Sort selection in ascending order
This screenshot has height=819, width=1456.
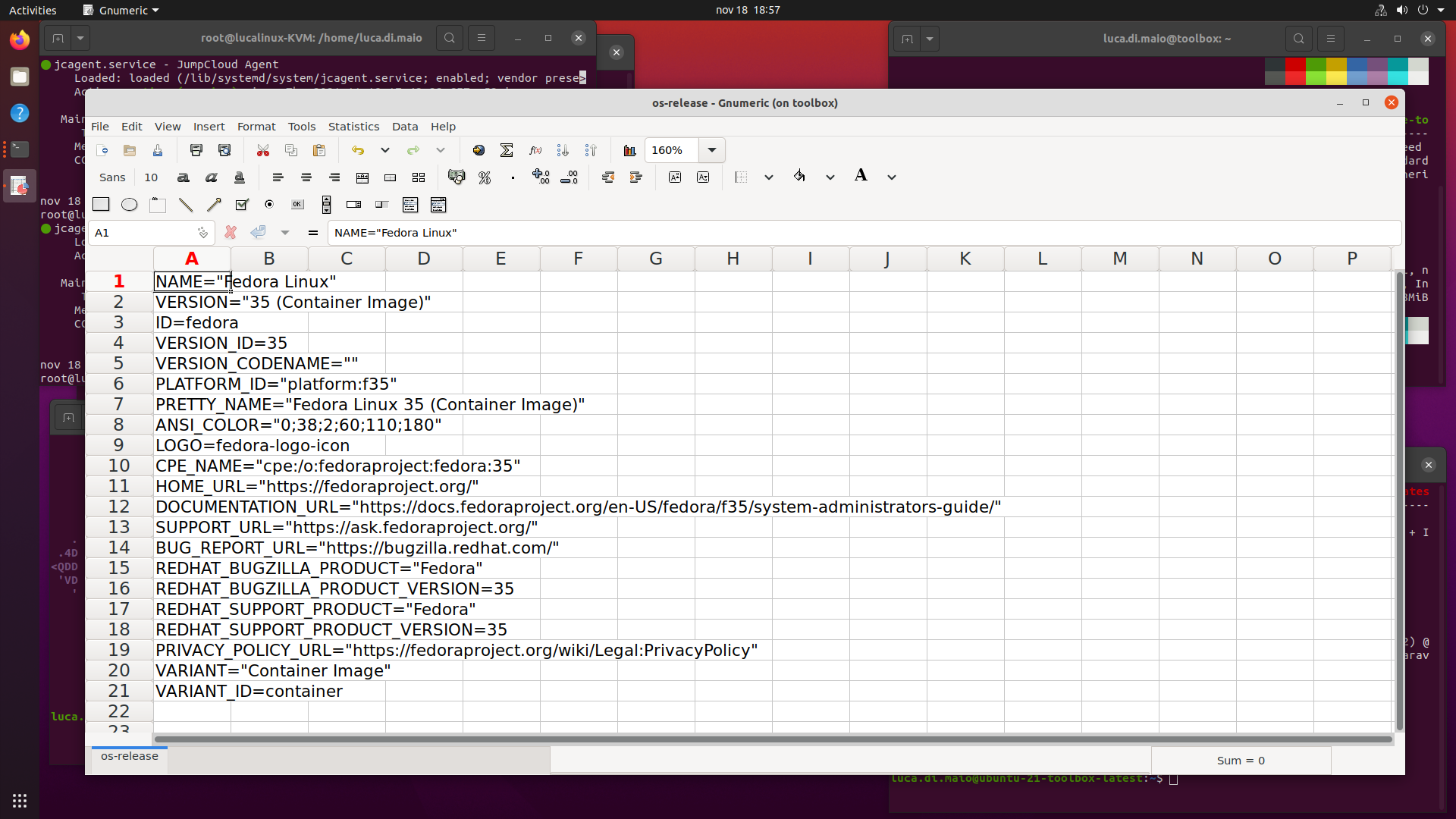[x=563, y=150]
